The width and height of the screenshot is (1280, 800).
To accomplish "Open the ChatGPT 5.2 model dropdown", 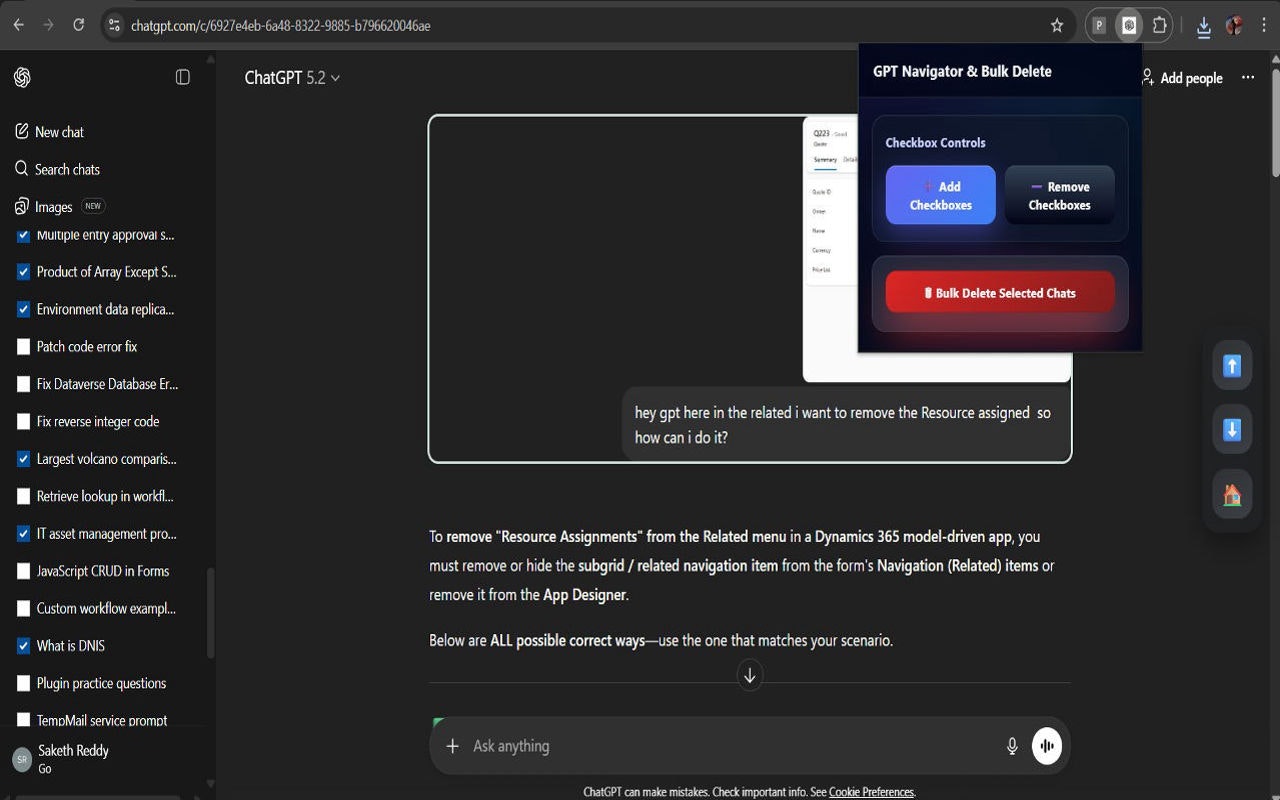I will [291, 77].
